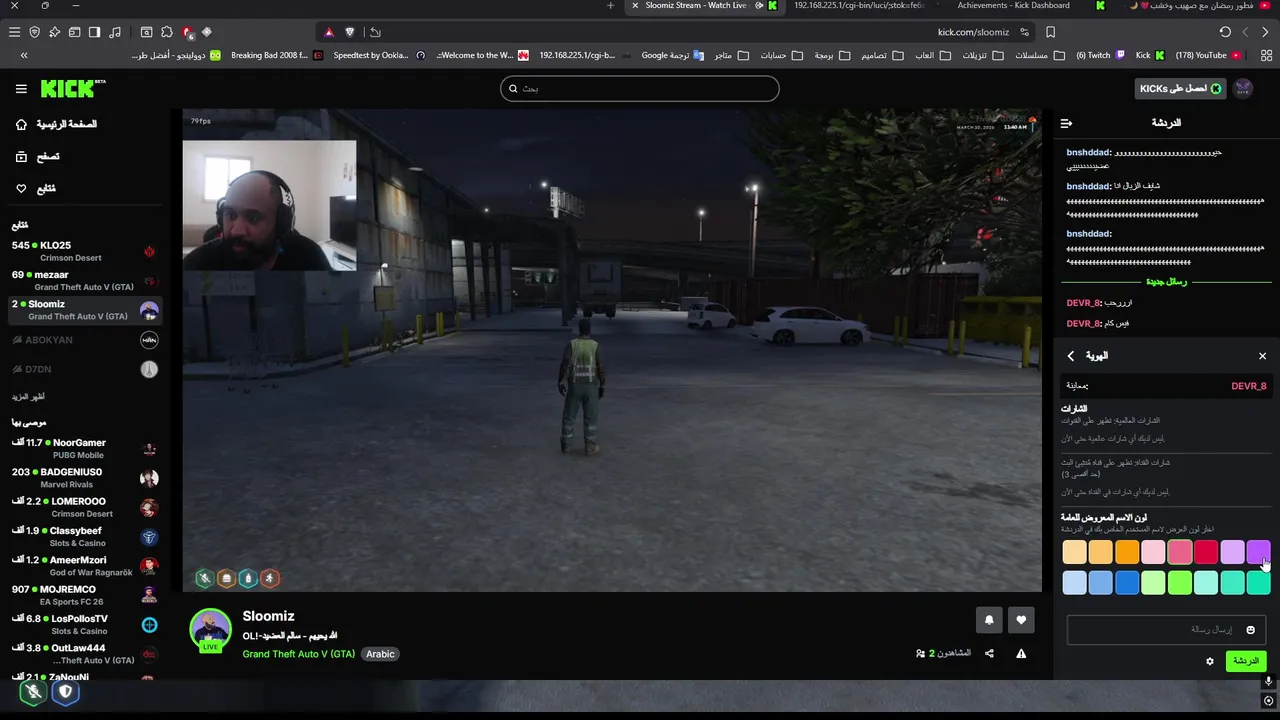Open LosPollosTV recommended channel
Viewport: 1280px width, 720px height.
tap(84, 624)
